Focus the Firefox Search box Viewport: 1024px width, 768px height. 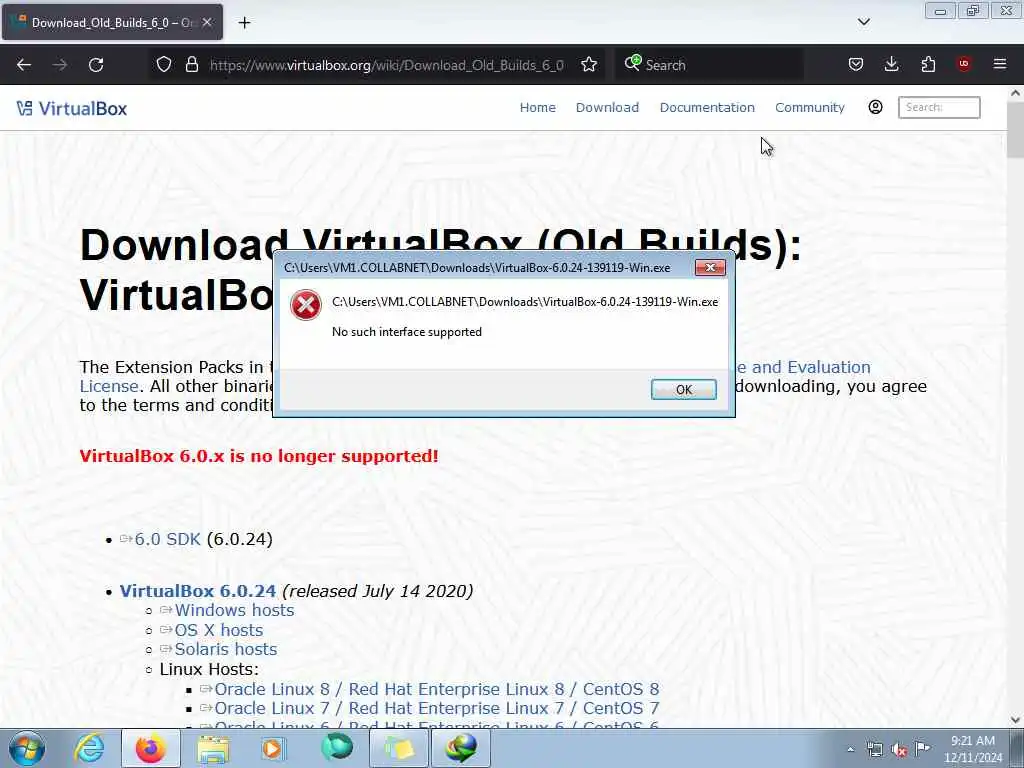click(709, 65)
